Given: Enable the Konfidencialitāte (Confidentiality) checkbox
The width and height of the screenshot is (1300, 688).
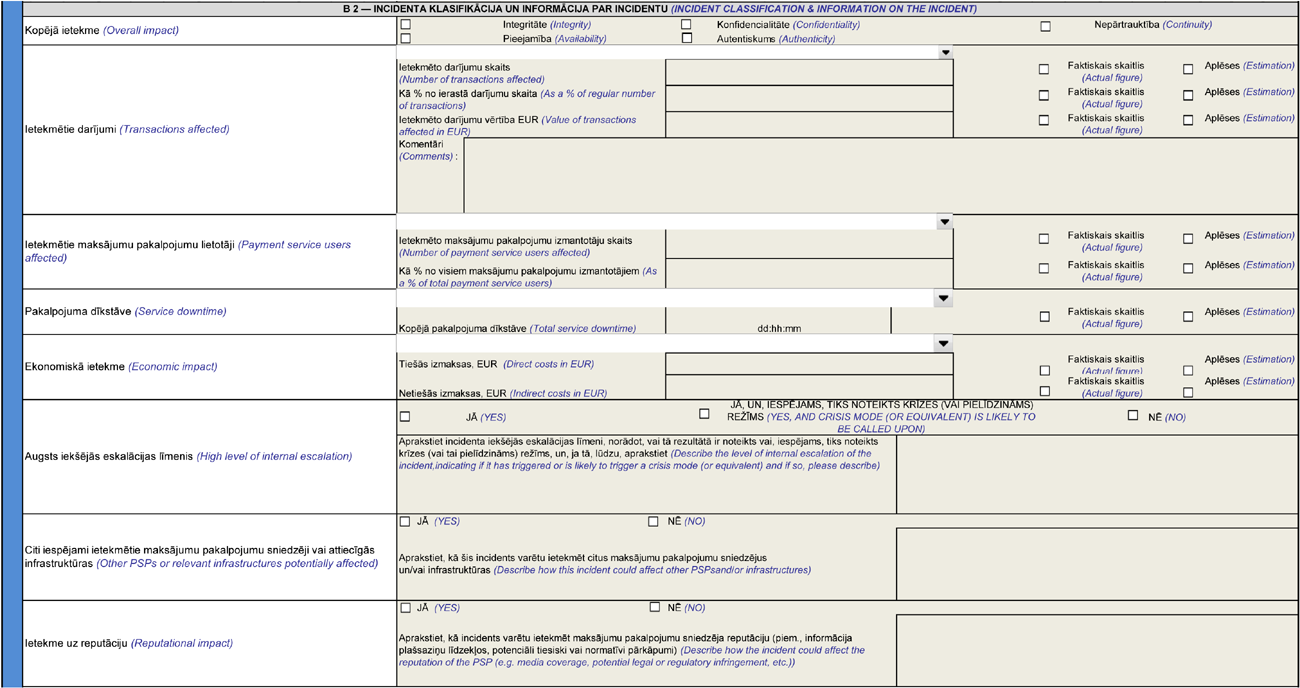Looking at the screenshot, I should click(686, 24).
